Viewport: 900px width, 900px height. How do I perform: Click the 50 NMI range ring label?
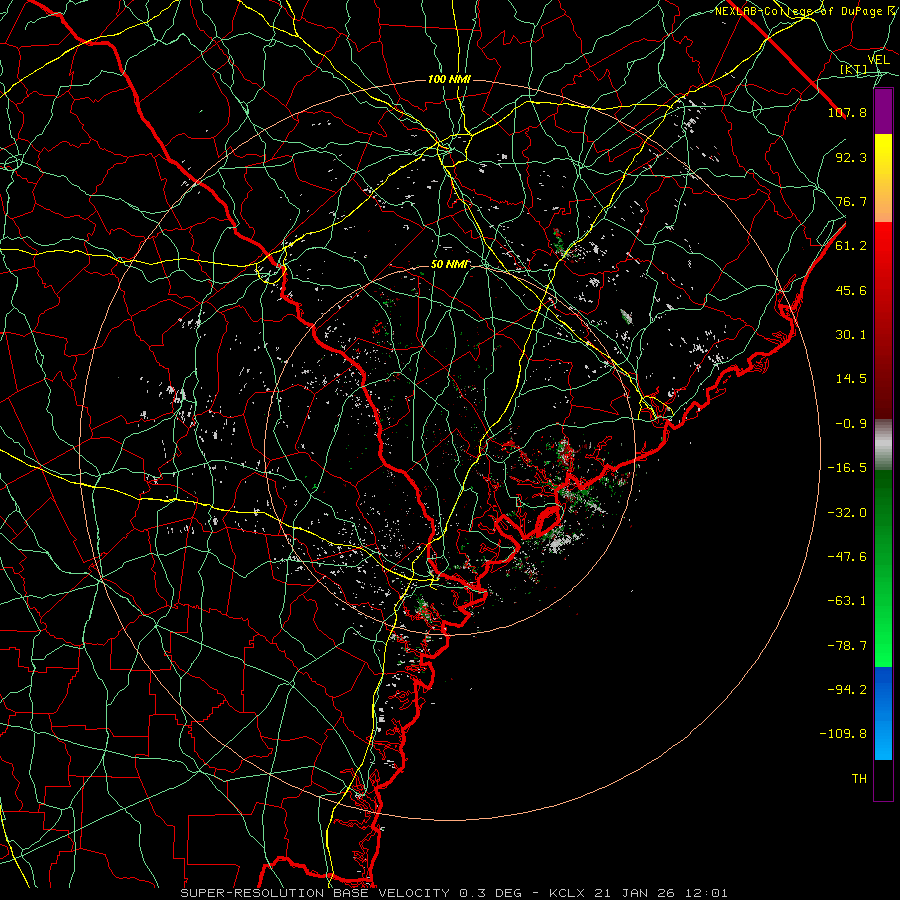449,264
